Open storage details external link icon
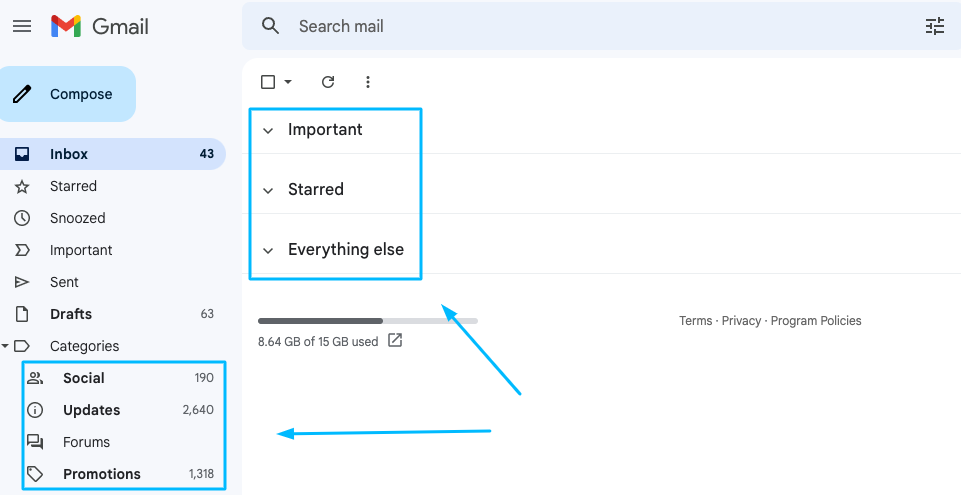 coord(395,341)
